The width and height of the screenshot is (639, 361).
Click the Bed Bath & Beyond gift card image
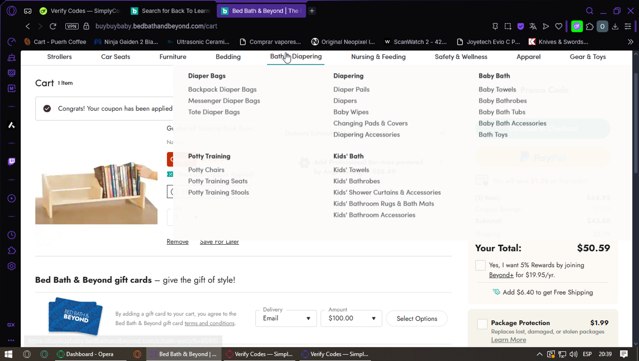pos(75,316)
